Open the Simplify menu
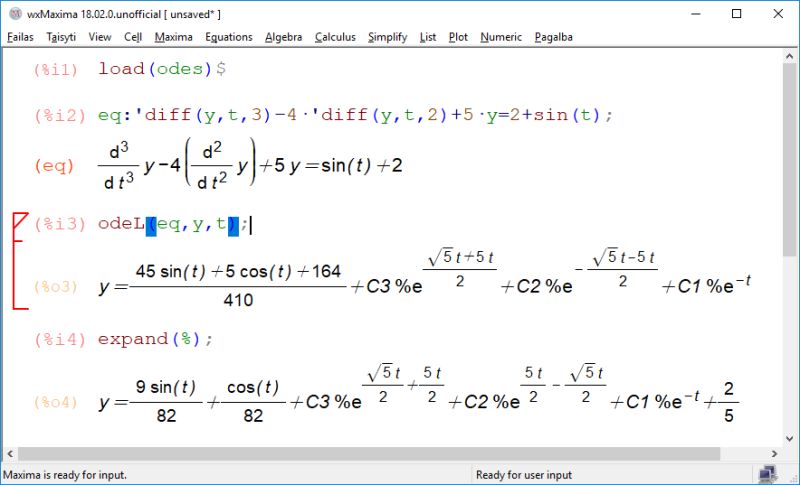The height and width of the screenshot is (485, 800). tap(387, 37)
